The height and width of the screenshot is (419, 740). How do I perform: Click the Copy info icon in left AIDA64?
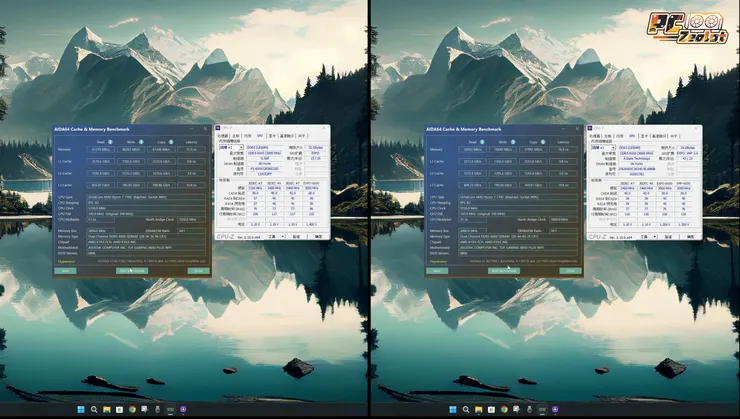click(x=171, y=142)
